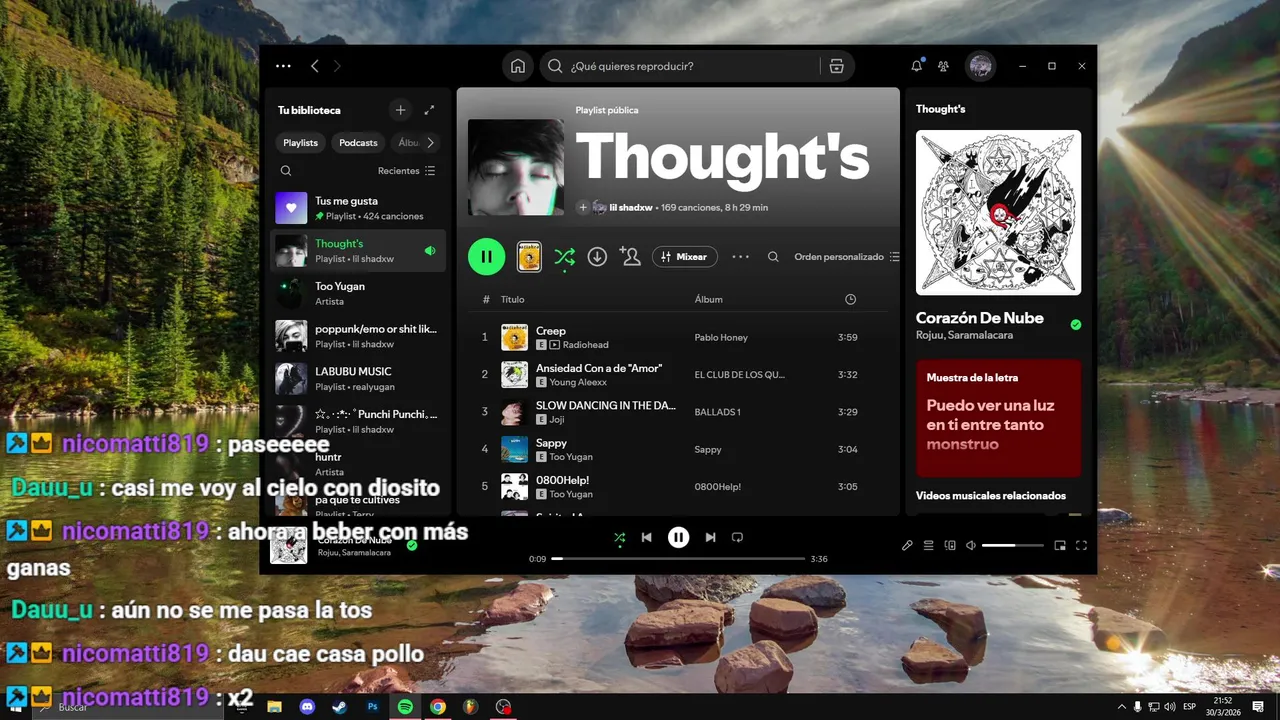Search in Tu biblioteca magnifier
The height and width of the screenshot is (720, 1280).
tap(286, 171)
